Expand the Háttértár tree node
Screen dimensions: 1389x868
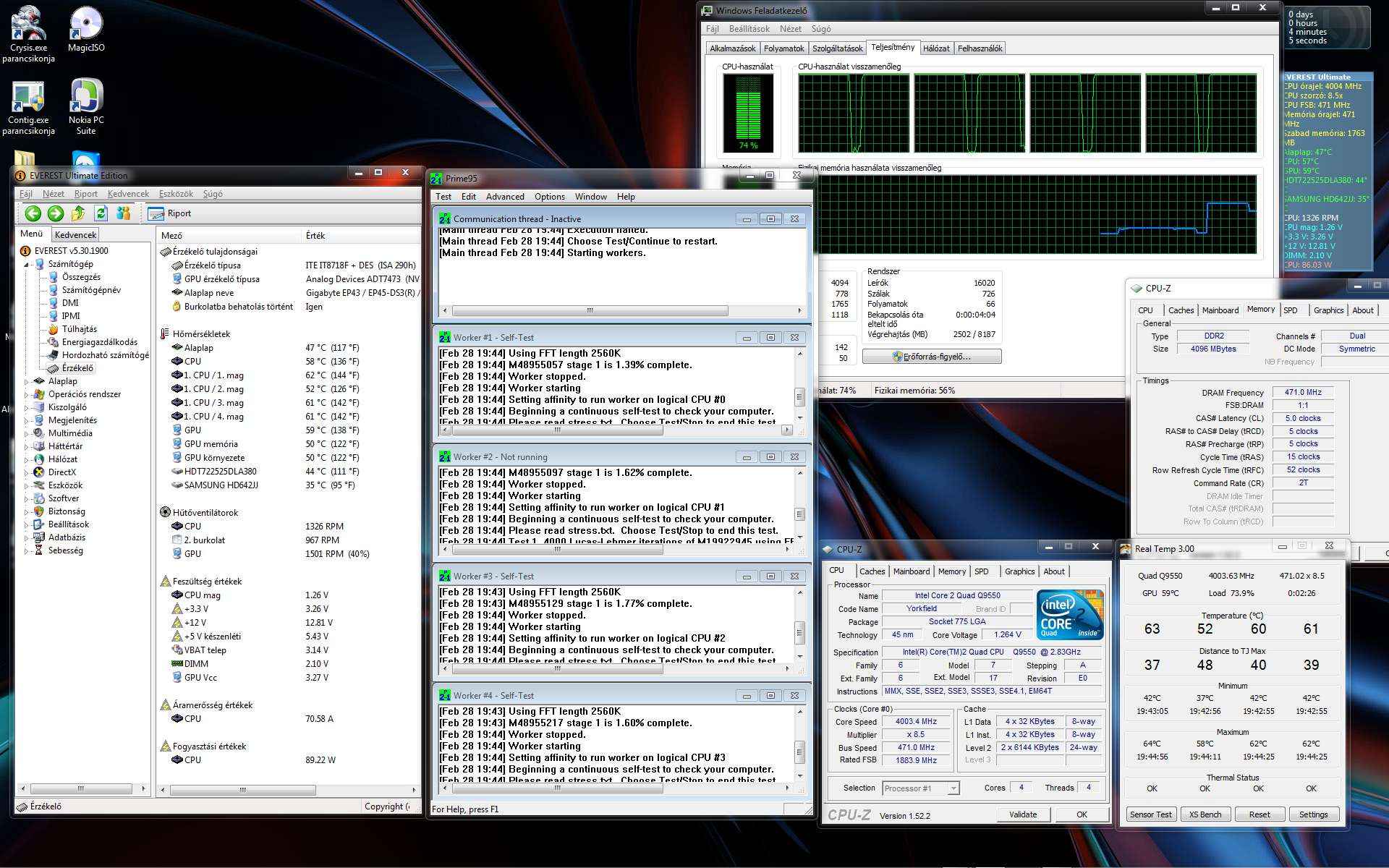coord(27,446)
